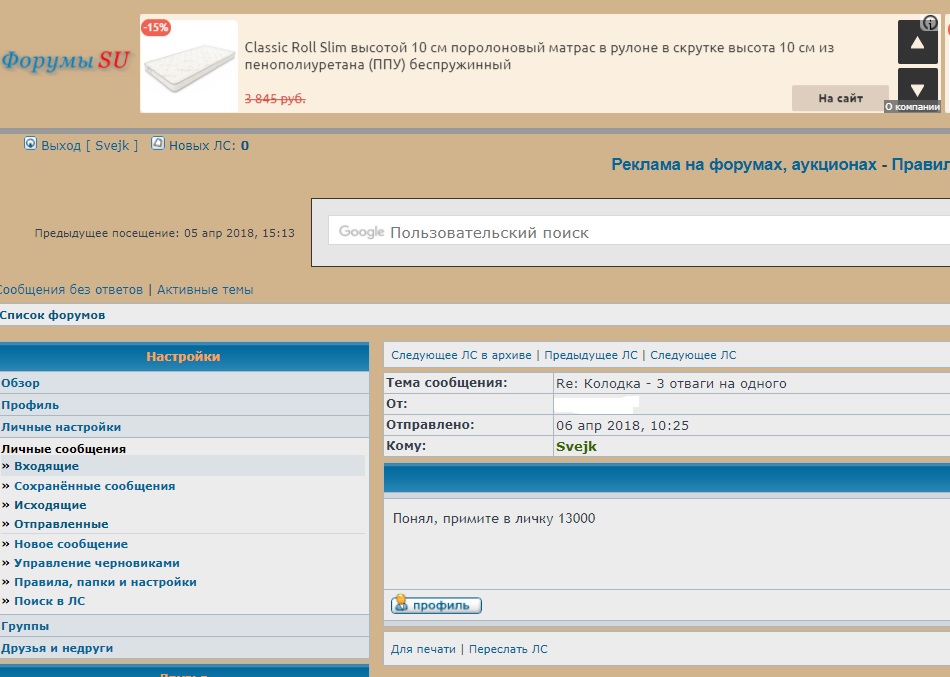Open Поиск в ЛС
The width and height of the screenshot is (950, 677).
point(50,601)
